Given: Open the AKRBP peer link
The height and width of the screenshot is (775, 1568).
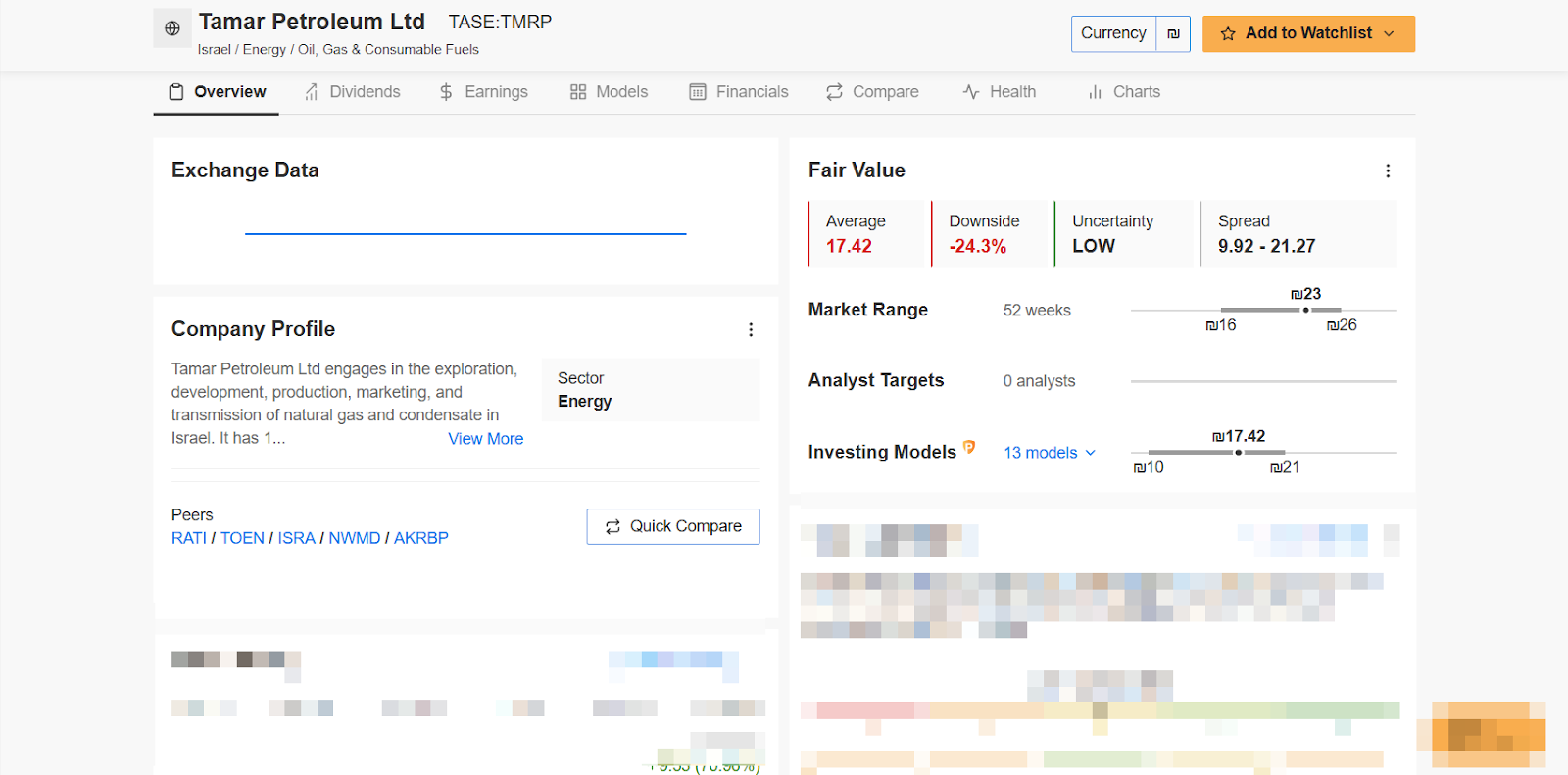Looking at the screenshot, I should click(421, 538).
